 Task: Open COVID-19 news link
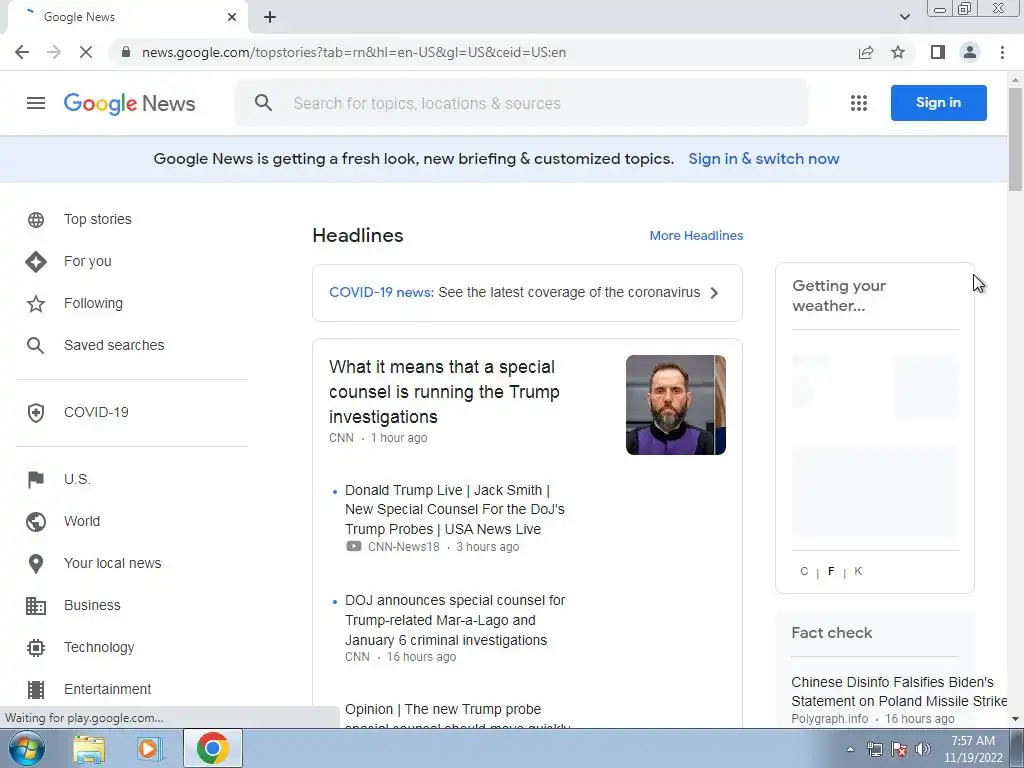[381, 293]
